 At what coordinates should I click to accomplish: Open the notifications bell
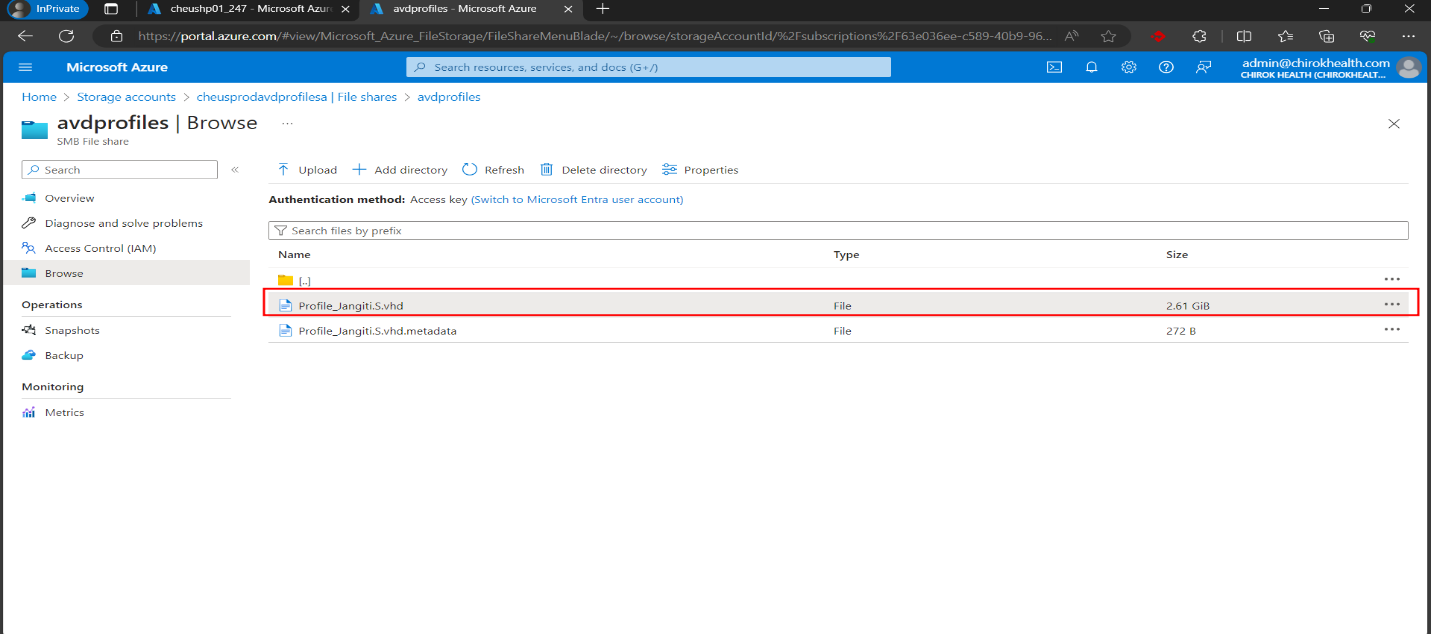(x=1092, y=67)
